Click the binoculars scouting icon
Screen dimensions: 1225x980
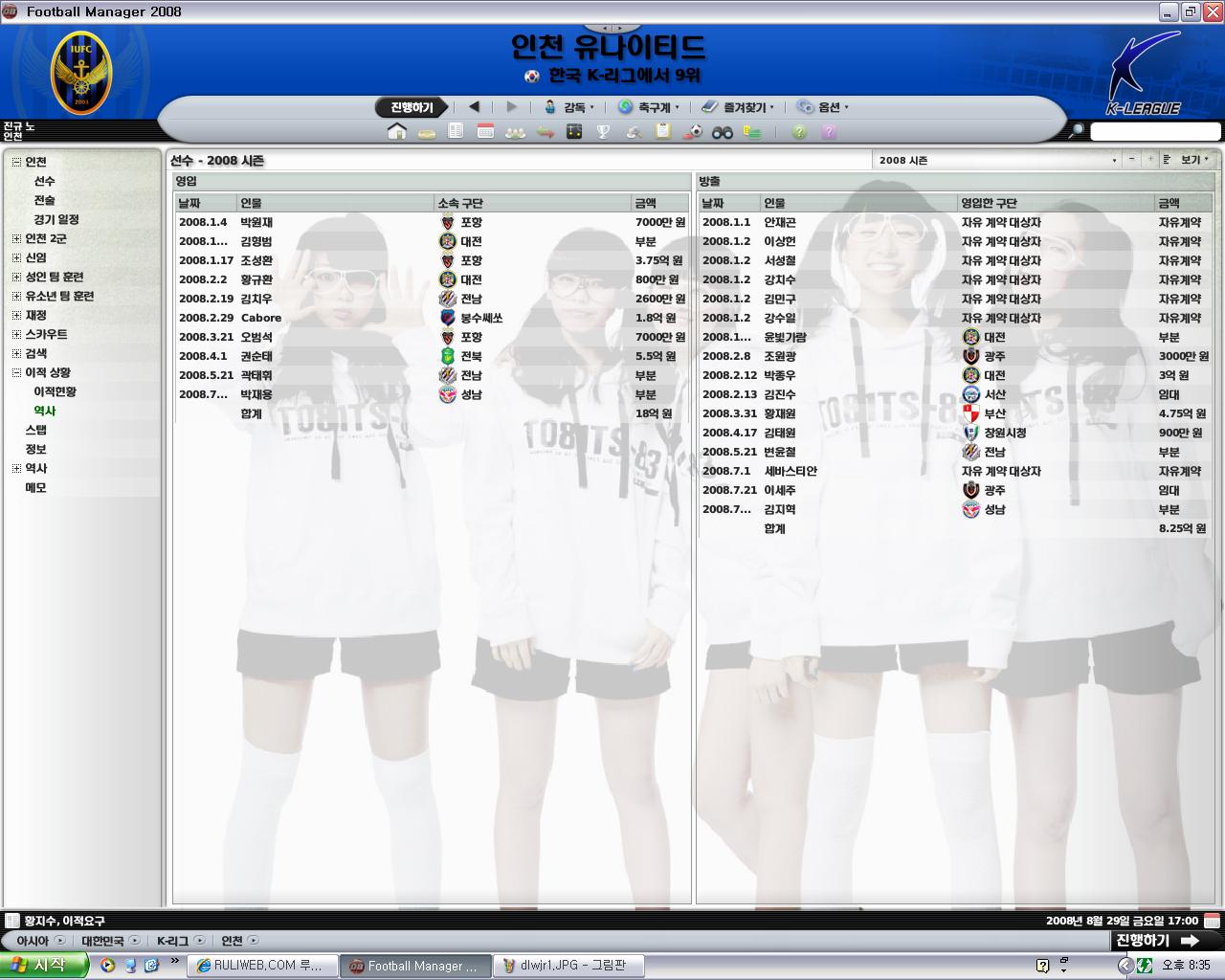coord(723,132)
